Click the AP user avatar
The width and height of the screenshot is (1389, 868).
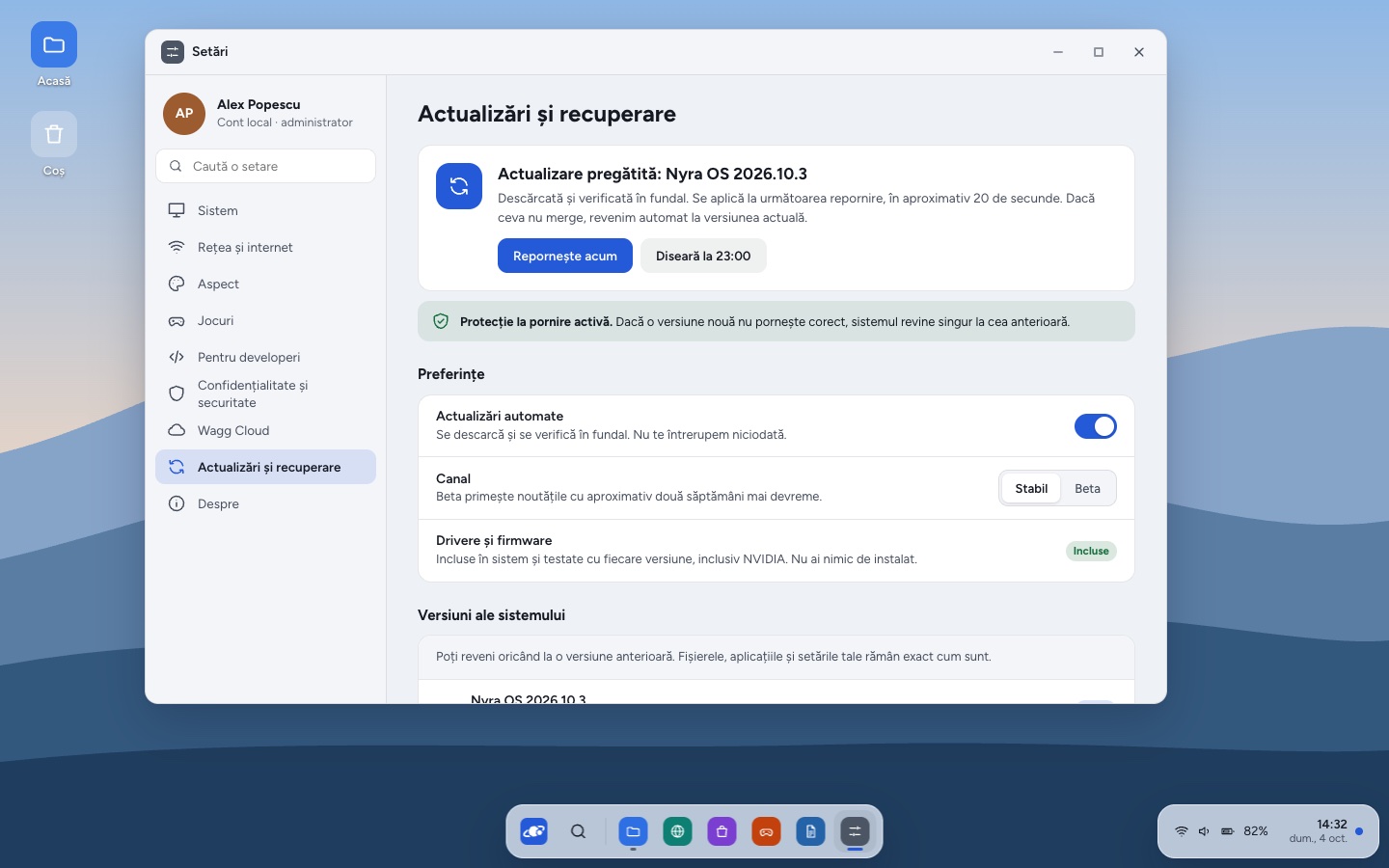point(184,114)
